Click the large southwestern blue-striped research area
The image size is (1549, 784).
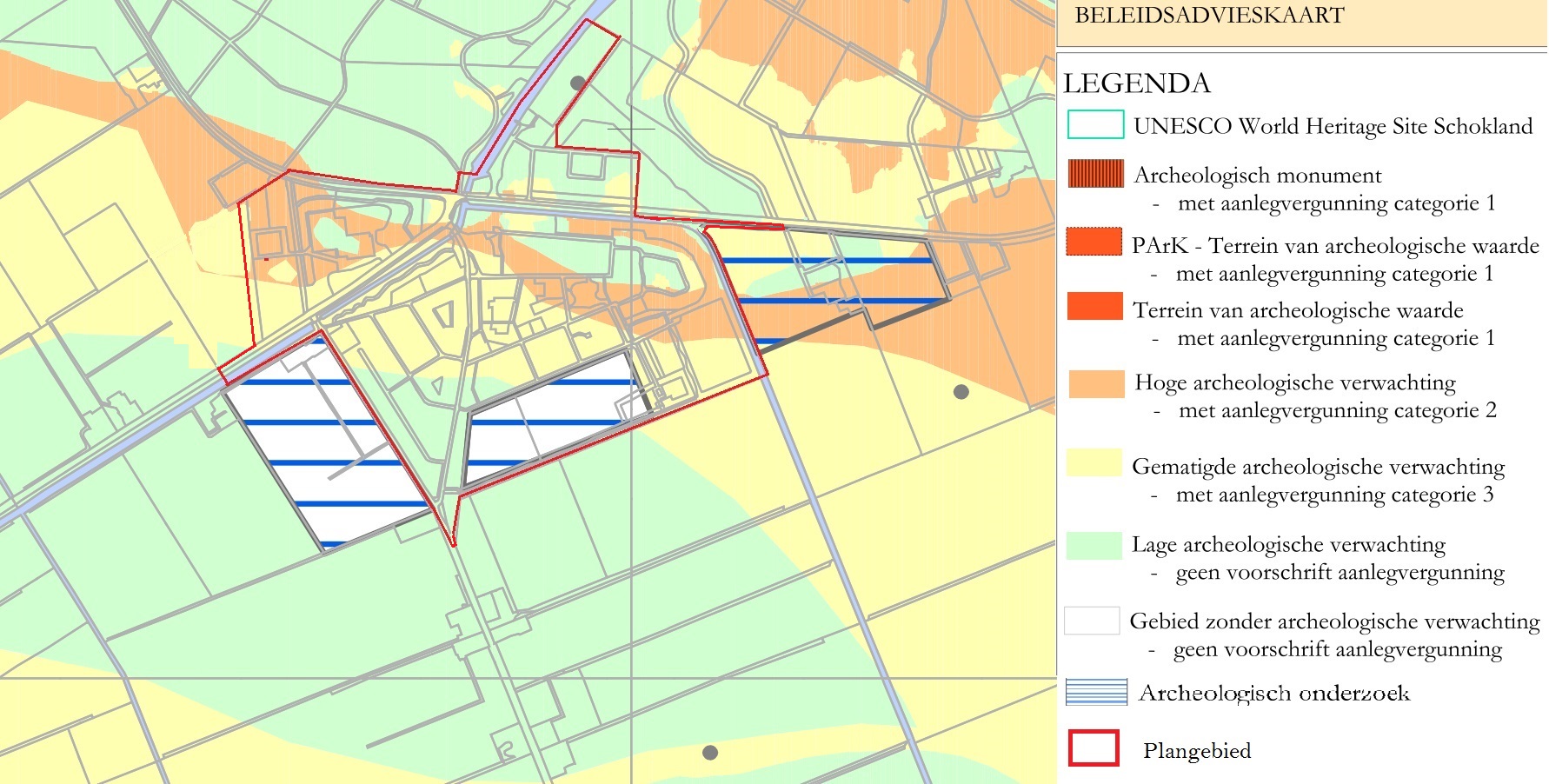click(326, 443)
